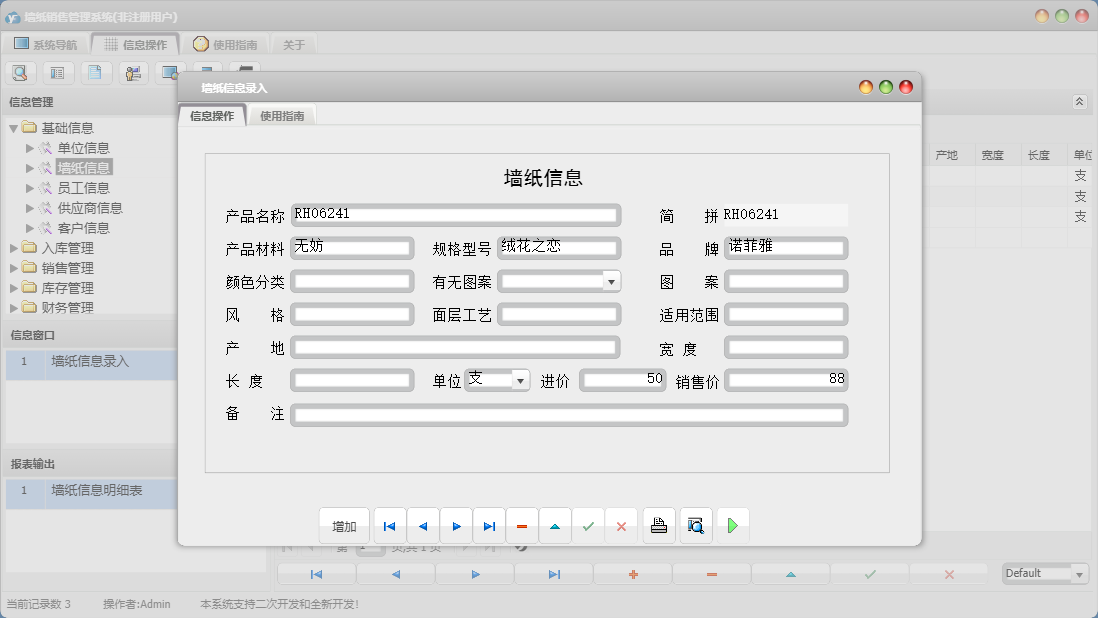Jump to the first record in dialog toolbar
The width and height of the screenshot is (1098, 618).
pos(389,525)
